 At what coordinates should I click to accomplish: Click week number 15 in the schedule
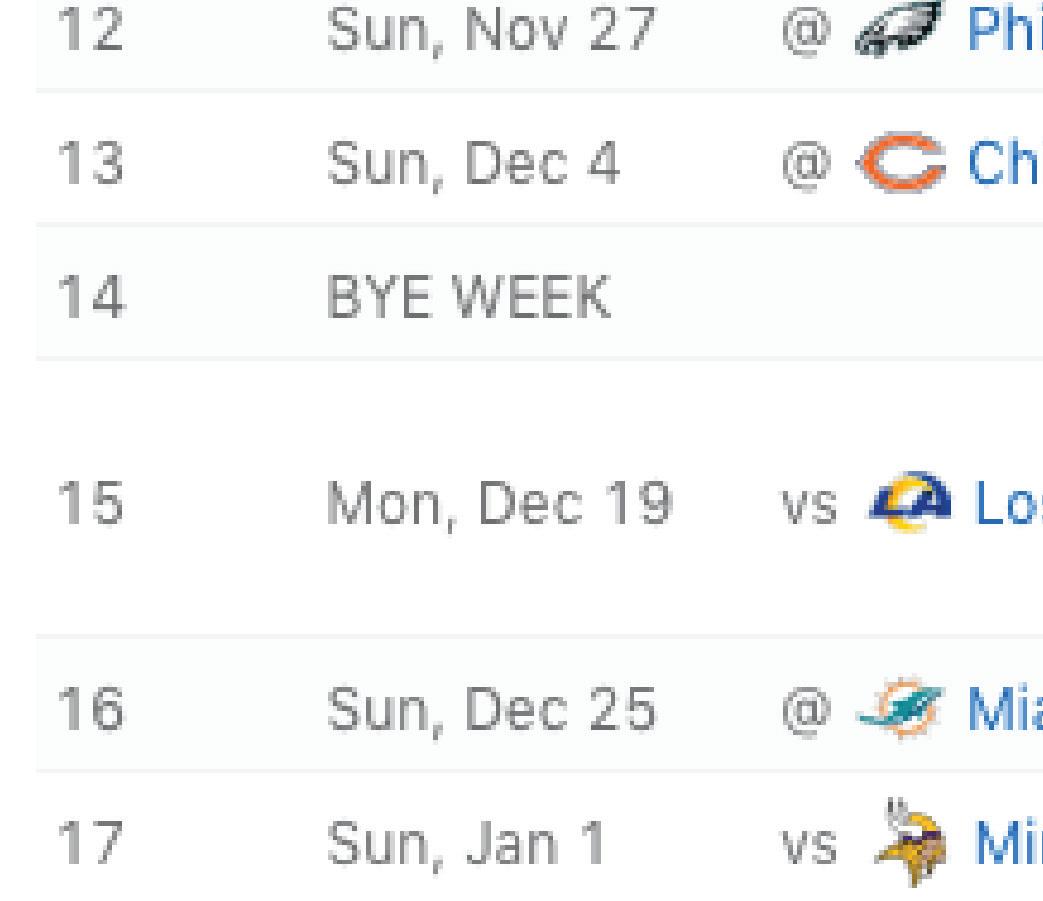pos(90,503)
